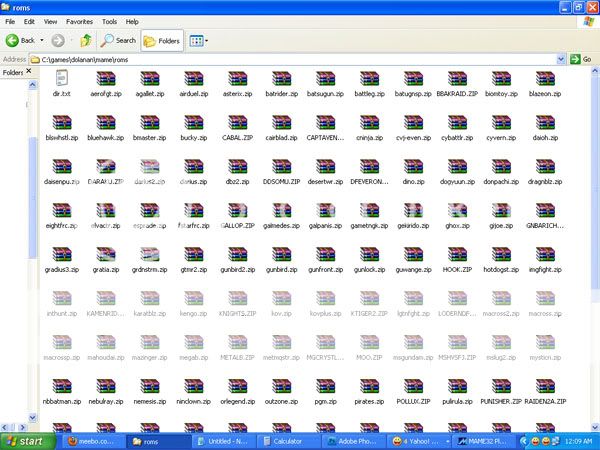
Task: Select the gunbird2.zip archive icon
Action: coord(238,254)
